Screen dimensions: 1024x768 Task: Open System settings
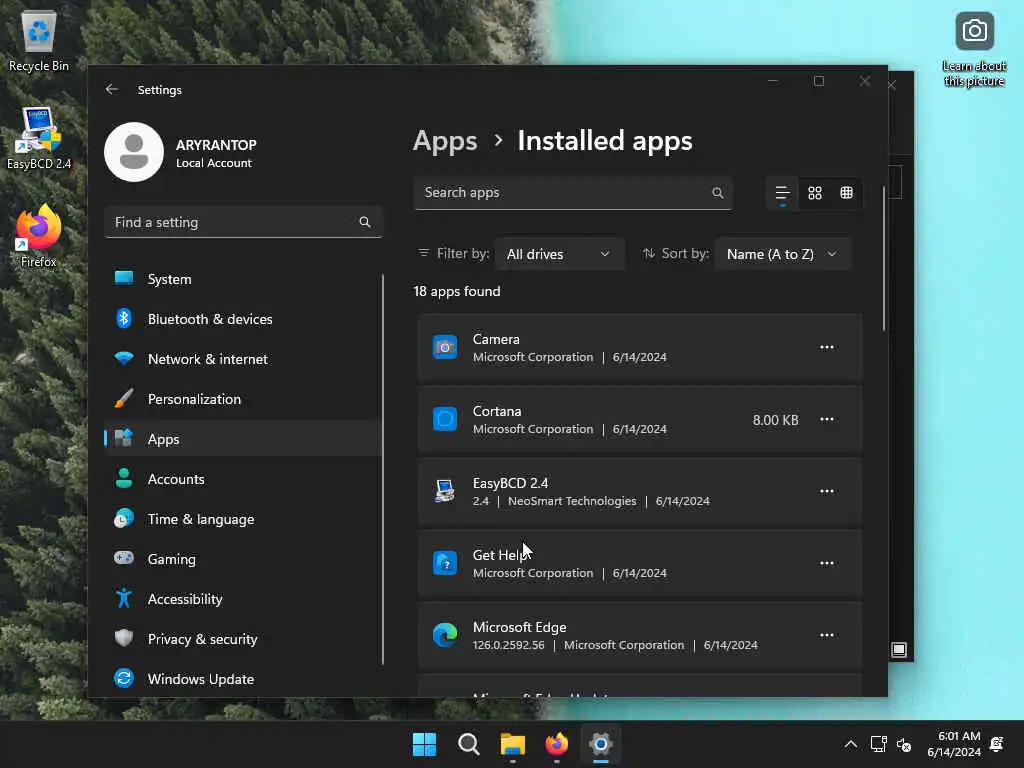(242, 279)
